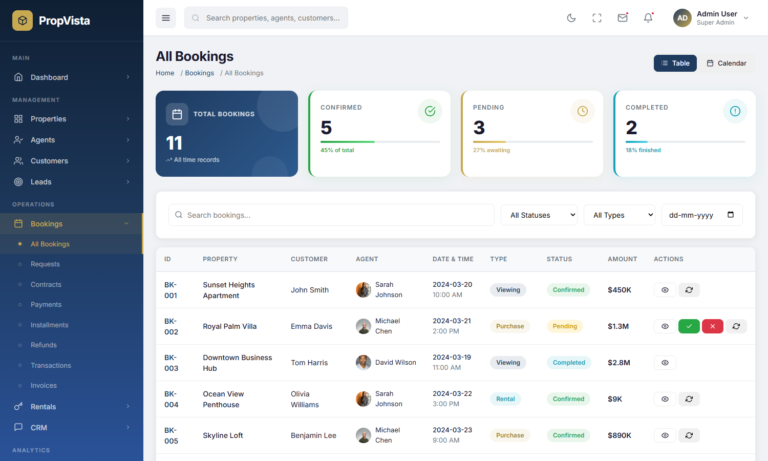Switch to Table view
The image size is (768, 461).
point(675,63)
